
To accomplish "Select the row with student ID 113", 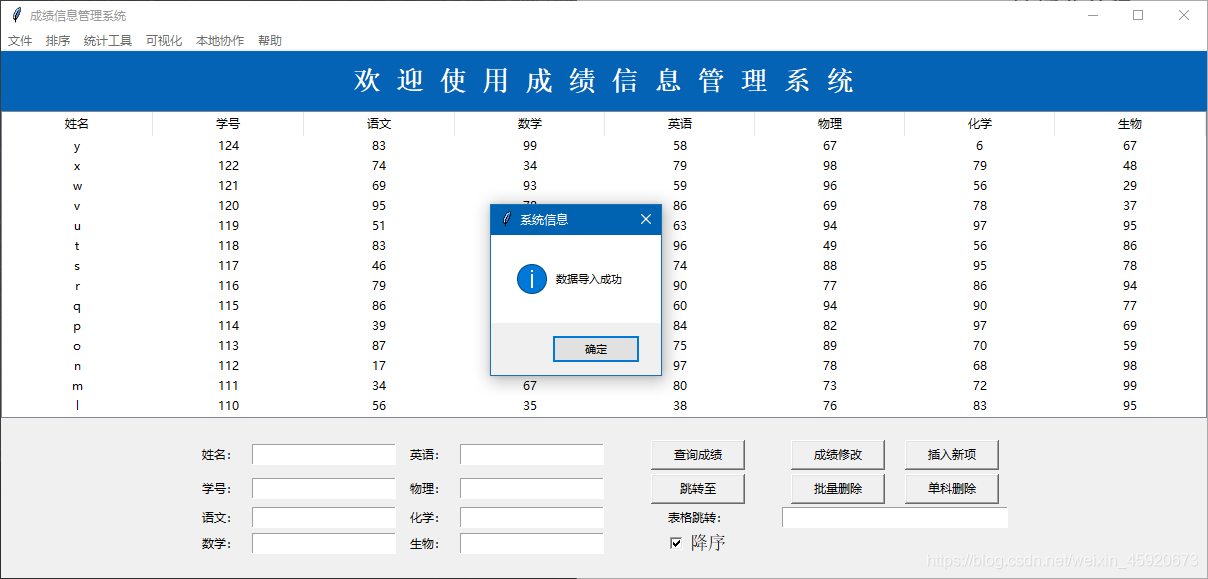I will click(604, 346).
